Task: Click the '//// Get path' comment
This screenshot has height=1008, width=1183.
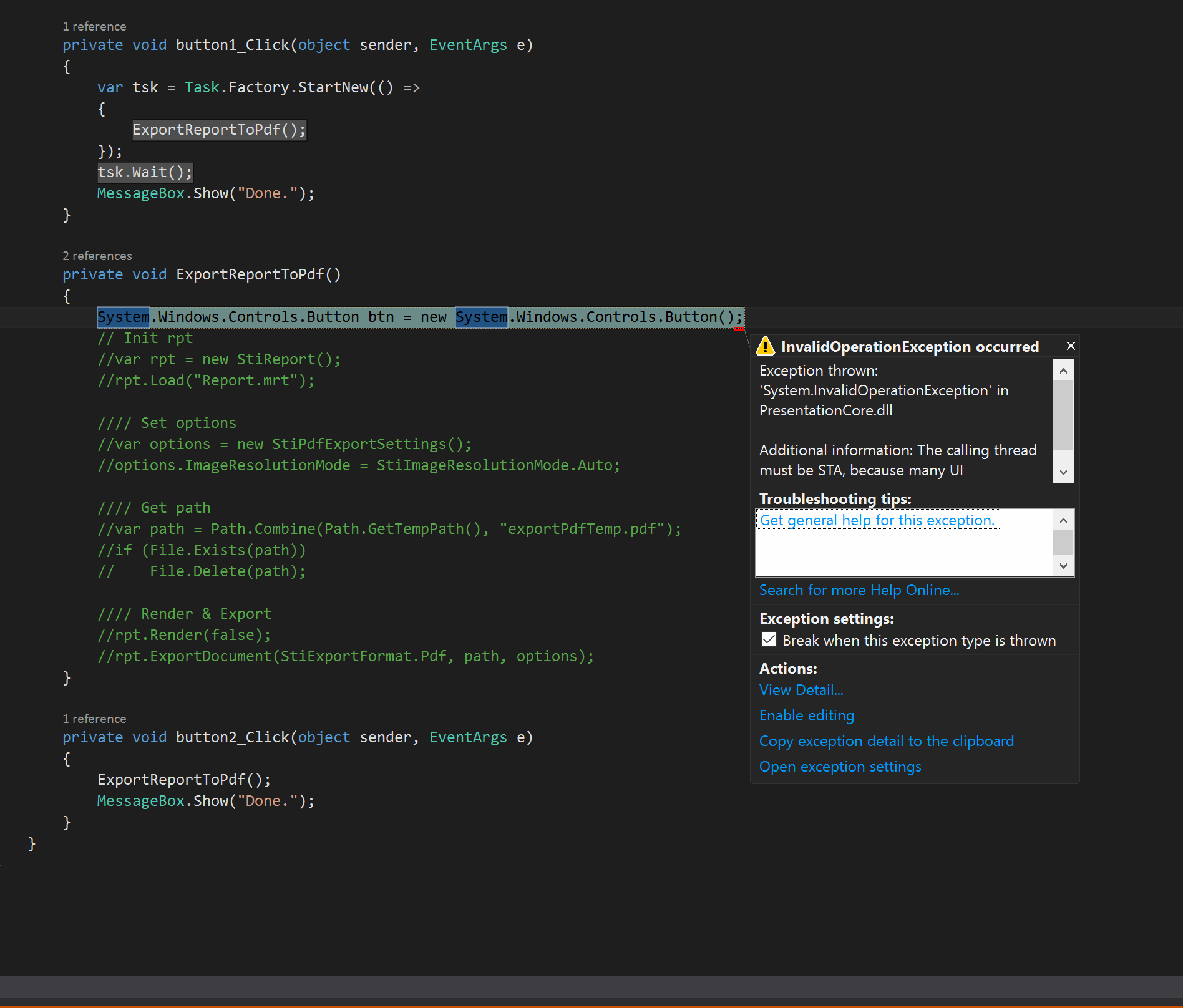Action: (154, 508)
